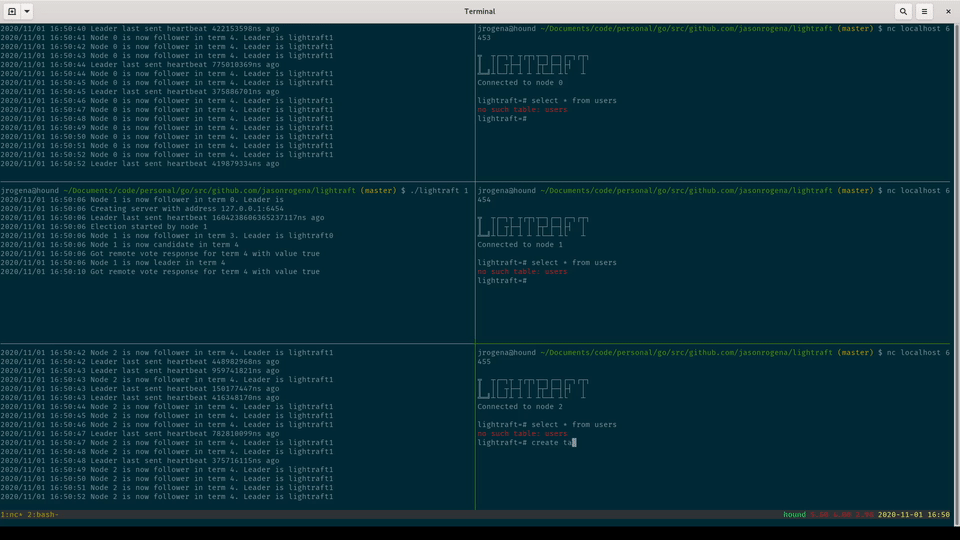
Task: Click the date '2020-11-01 16:50' in the status bar
Action: click(x=913, y=514)
